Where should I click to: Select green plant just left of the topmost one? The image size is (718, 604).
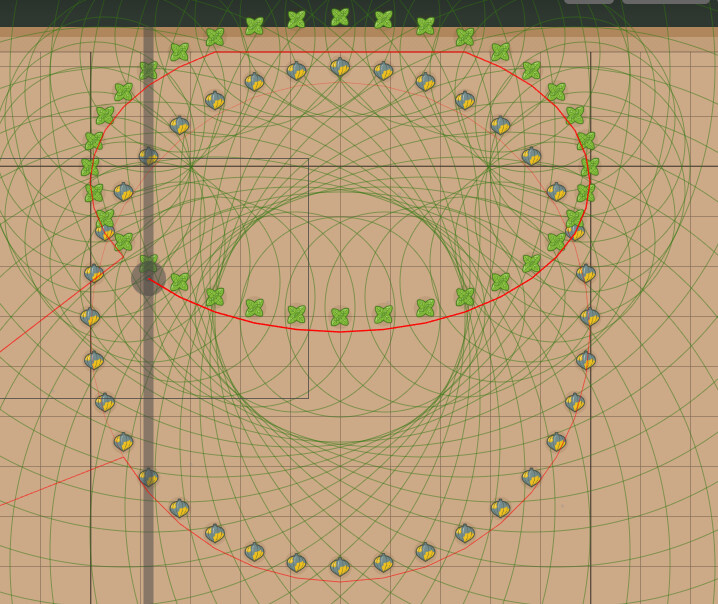coord(297,20)
